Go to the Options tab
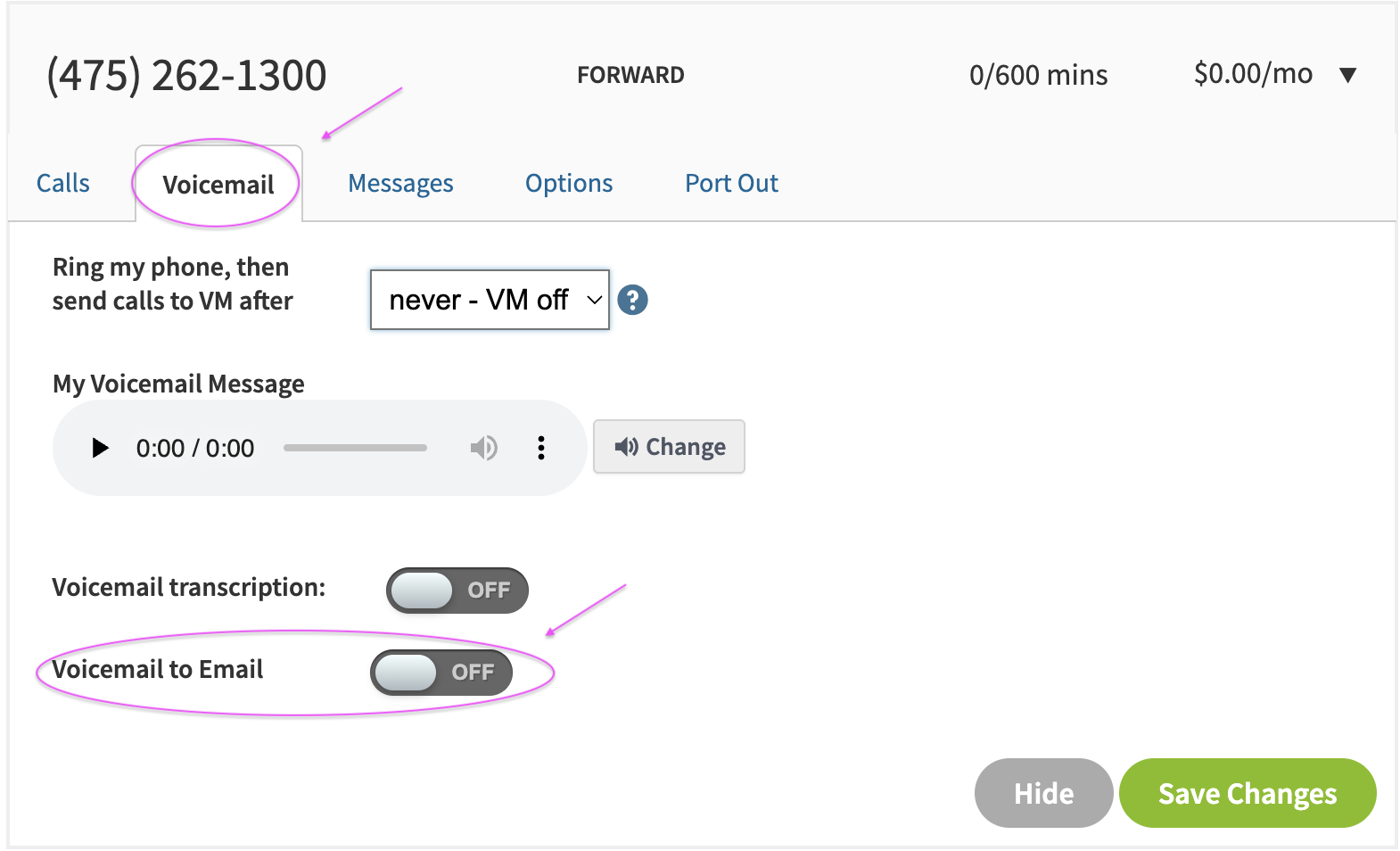The image size is (1400, 851). pos(569,184)
